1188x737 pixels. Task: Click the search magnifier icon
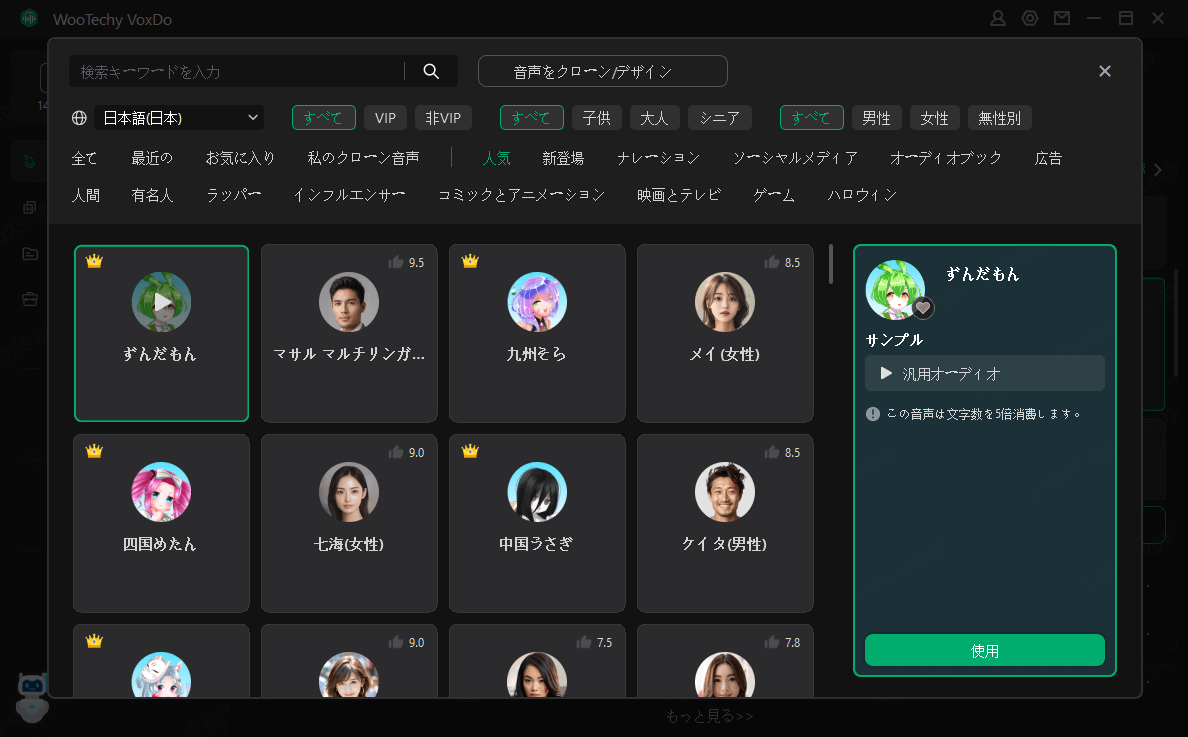[431, 71]
